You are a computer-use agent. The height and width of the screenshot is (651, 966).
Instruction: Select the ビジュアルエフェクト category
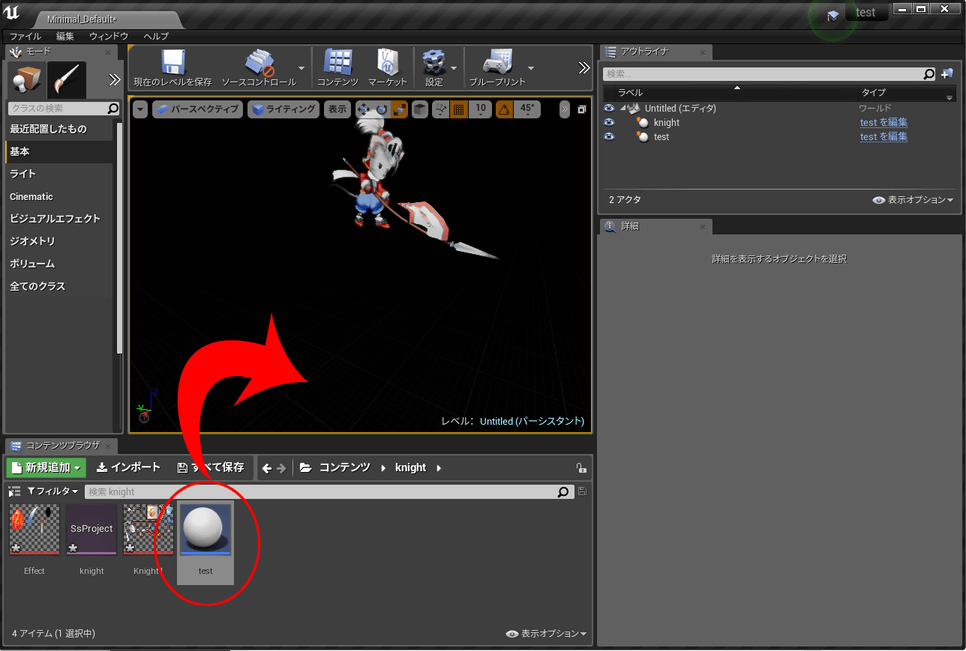click(60, 219)
